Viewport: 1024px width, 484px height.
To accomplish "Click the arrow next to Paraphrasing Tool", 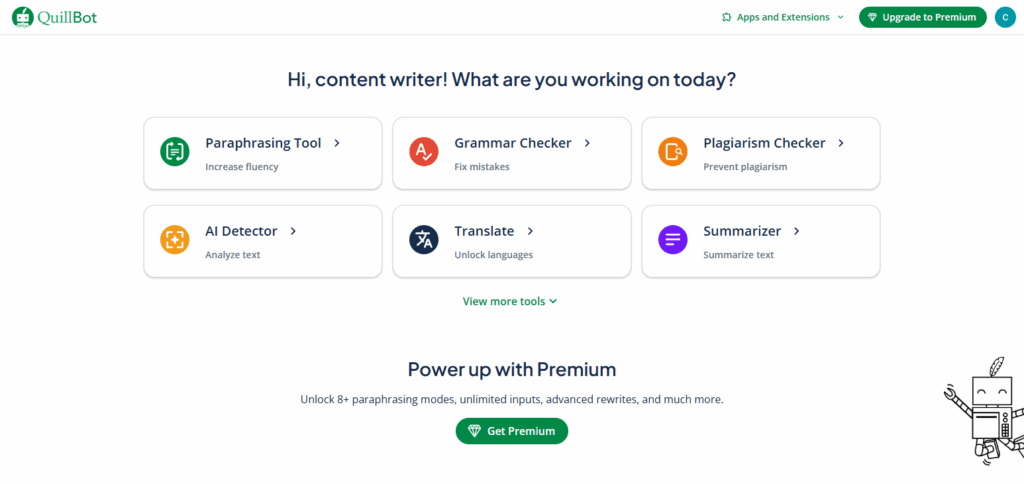I will [337, 143].
